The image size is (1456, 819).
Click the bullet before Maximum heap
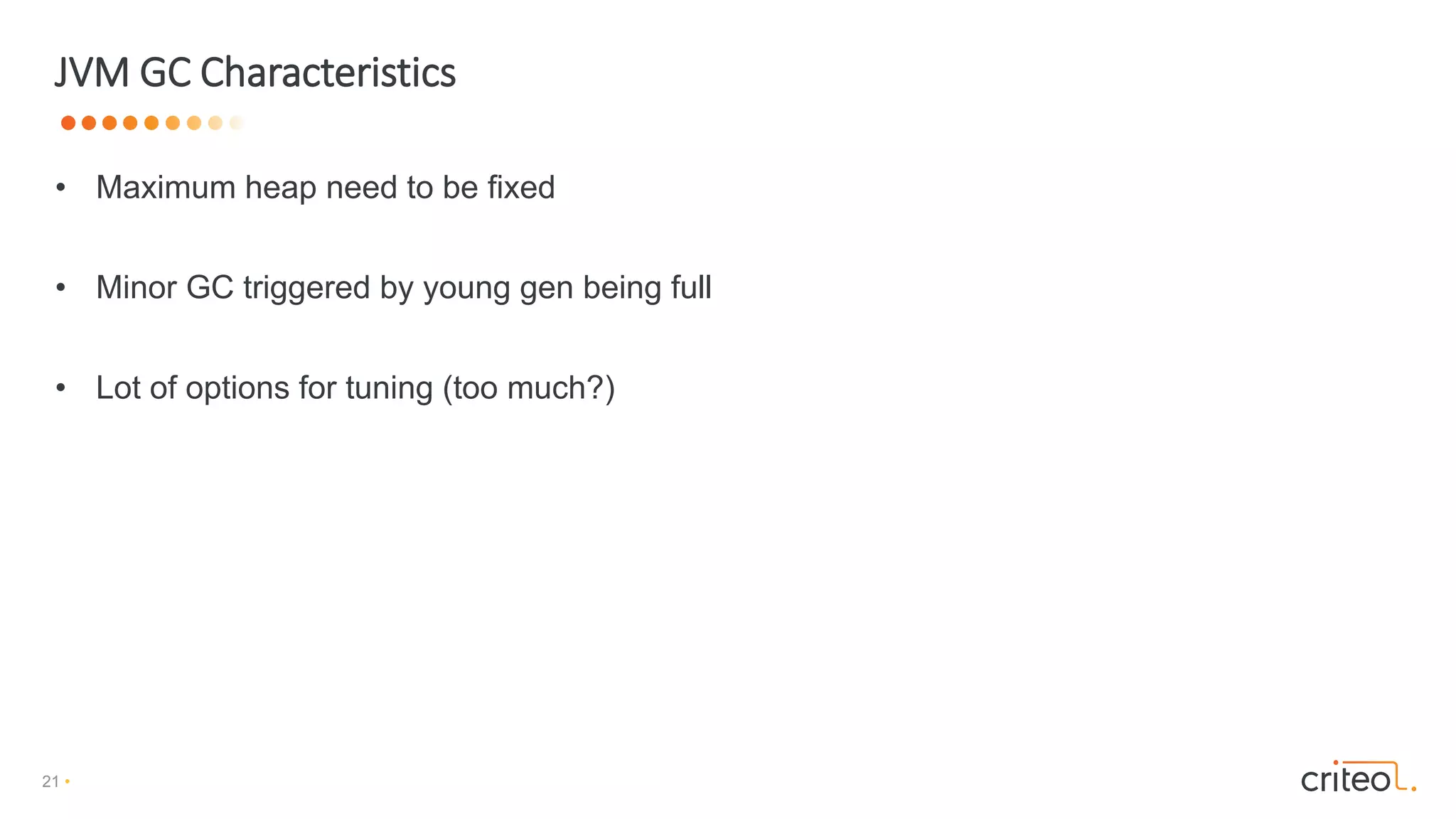tap(60, 188)
